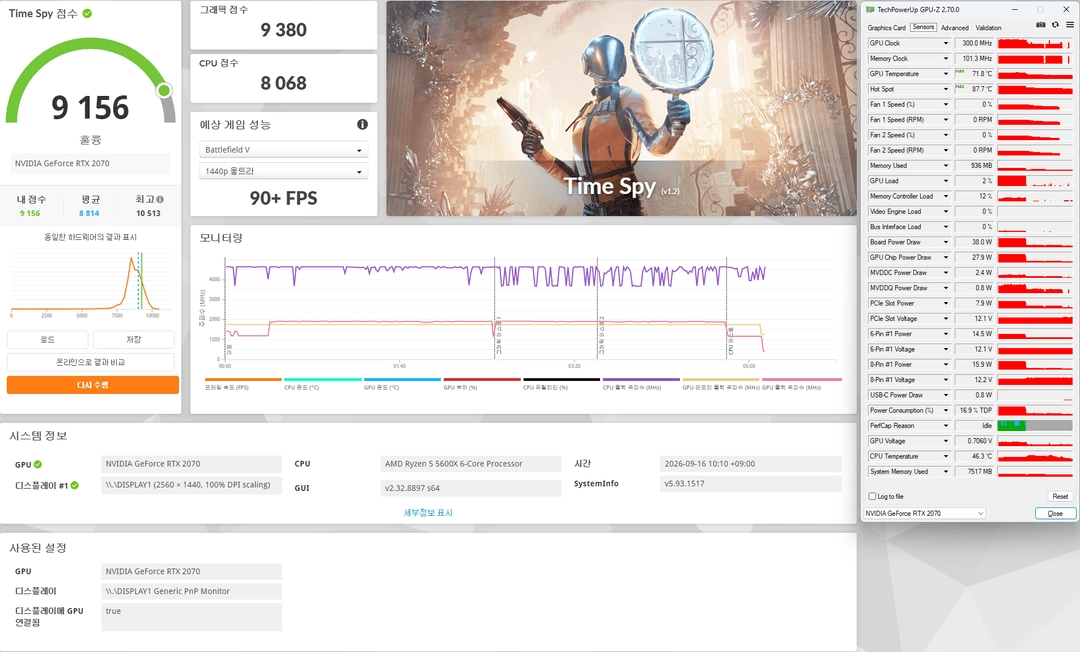Click GUI version v2.32.8897 s64 field
The height and width of the screenshot is (652, 1080).
pos(471,488)
